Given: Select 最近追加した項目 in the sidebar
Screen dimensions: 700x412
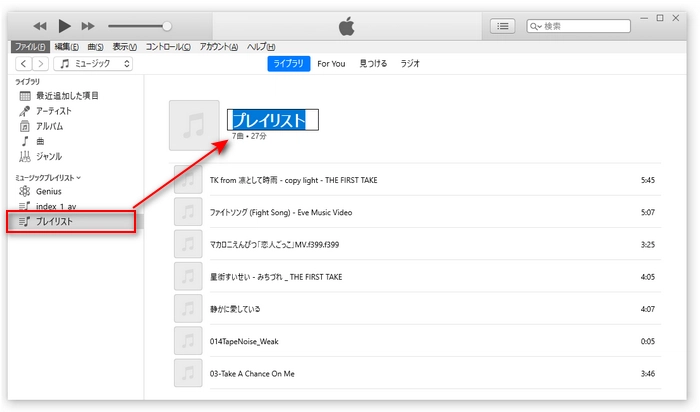Looking at the screenshot, I should click(x=68, y=95).
